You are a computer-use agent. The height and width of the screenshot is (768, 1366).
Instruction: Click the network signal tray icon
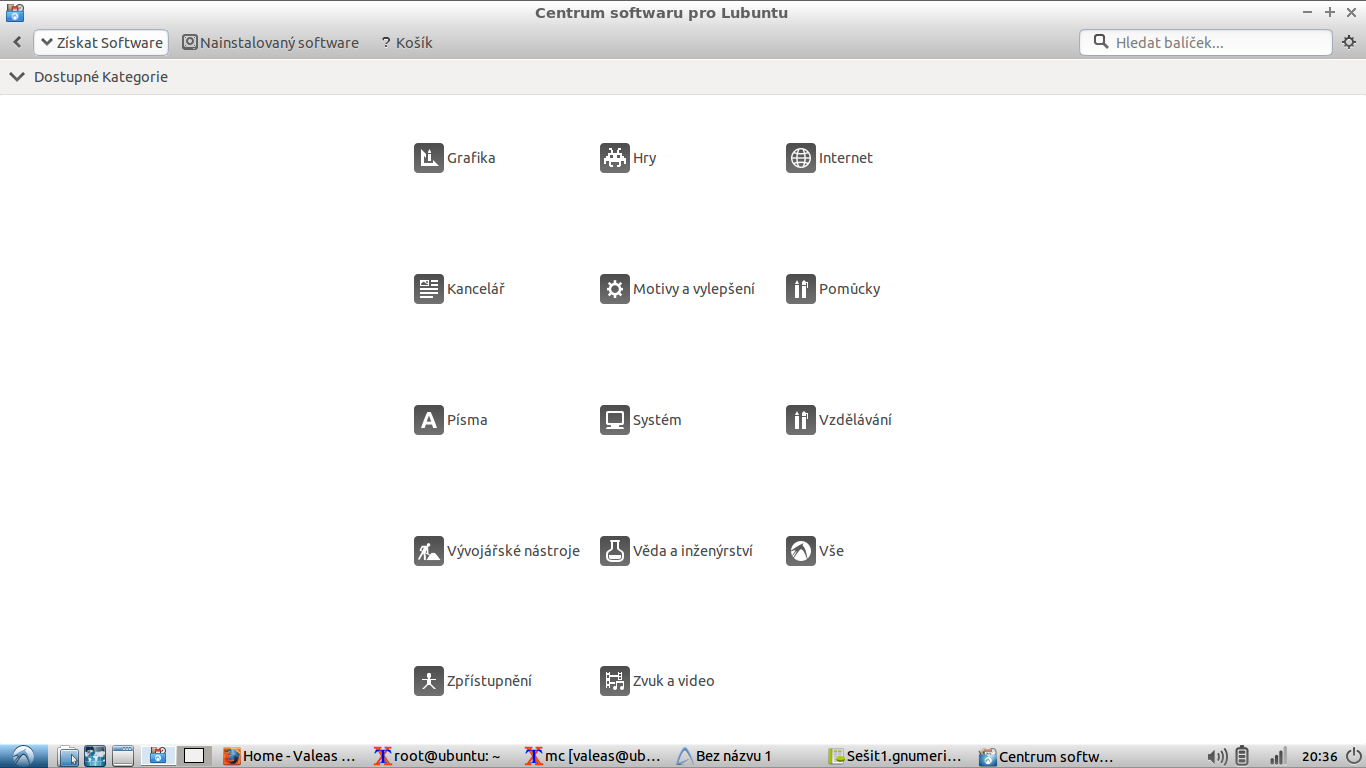click(x=1278, y=756)
